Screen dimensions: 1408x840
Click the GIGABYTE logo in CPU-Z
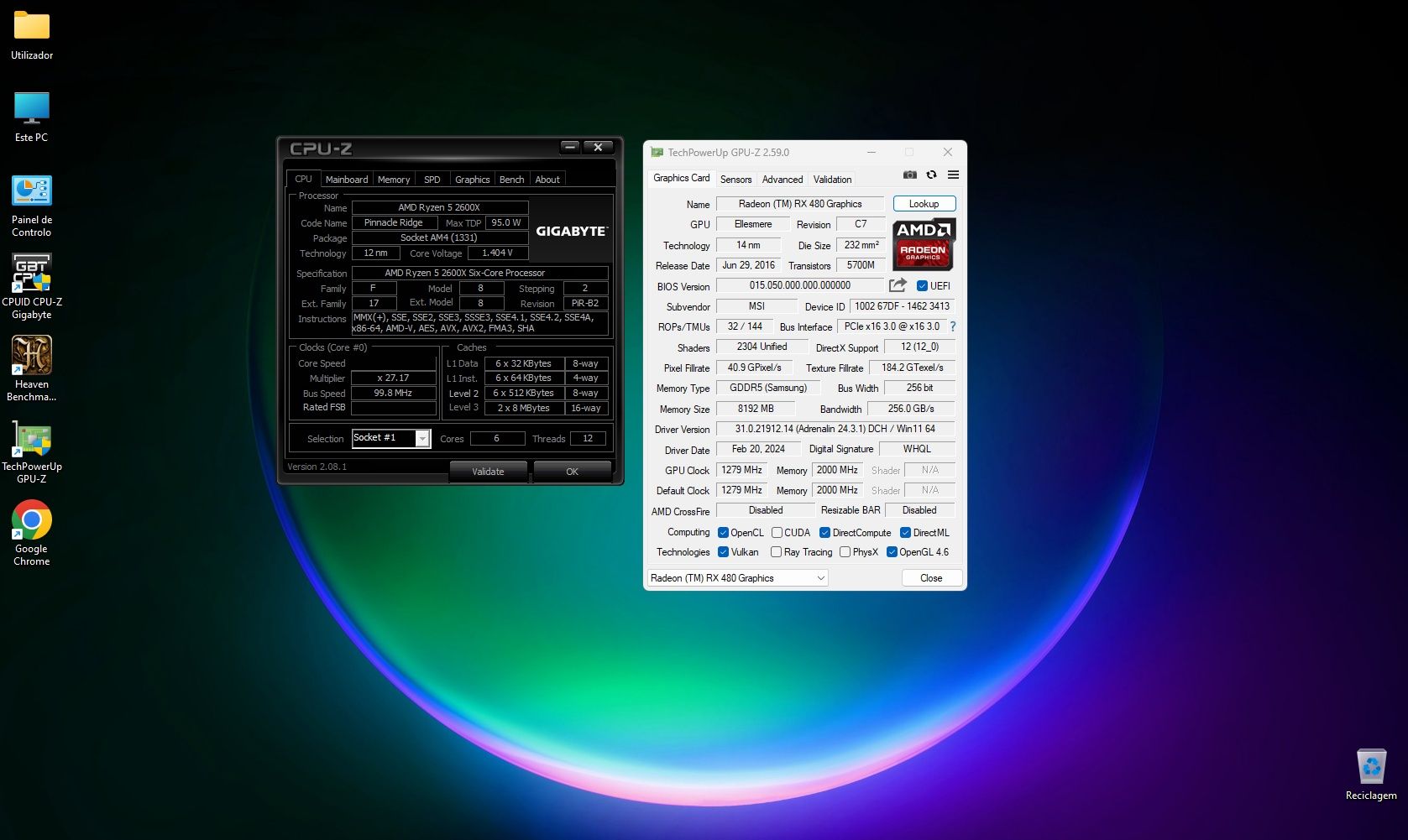tap(572, 231)
